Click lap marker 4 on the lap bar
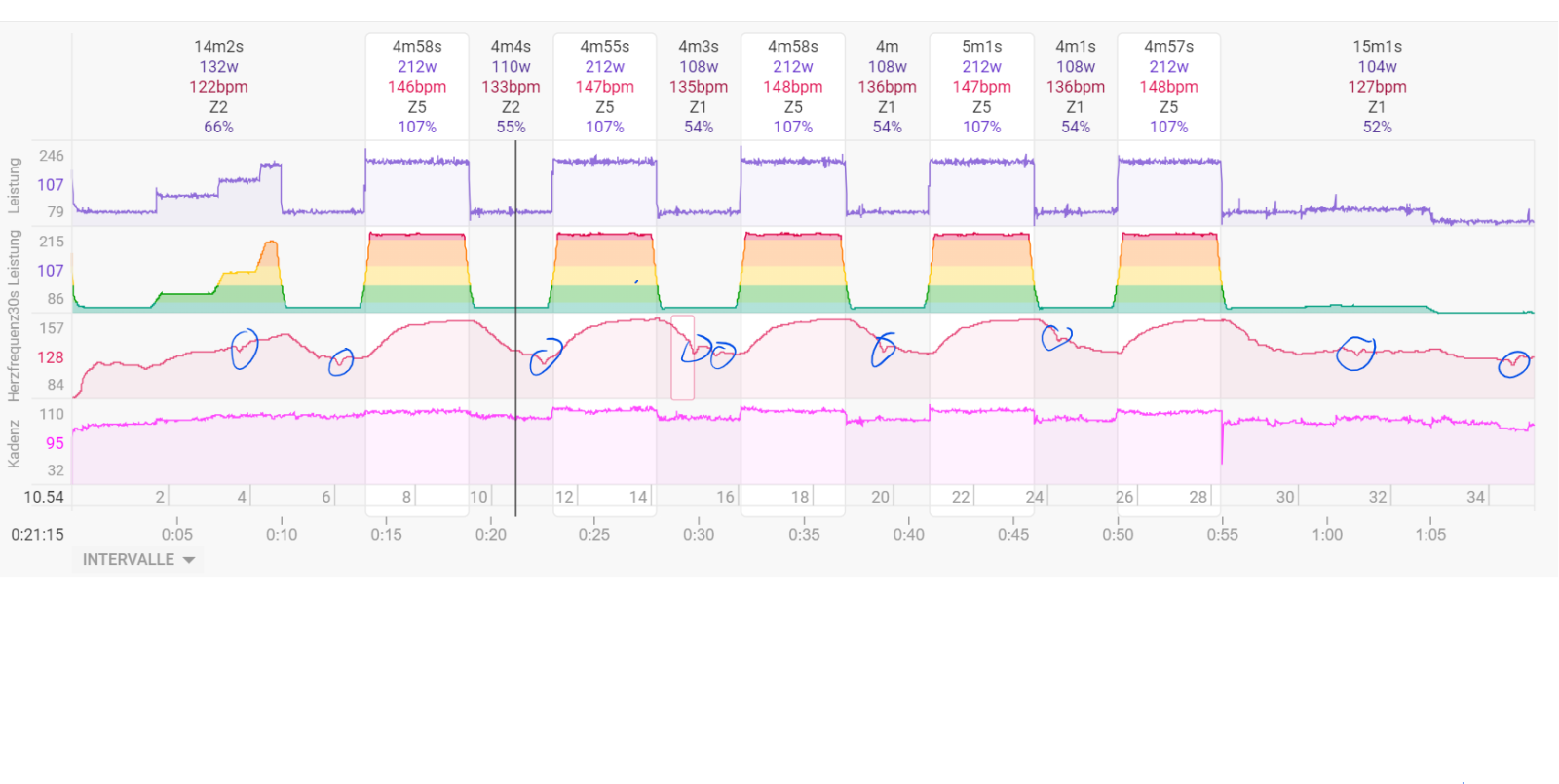Viewport: 1559px width, 784px height. [x=242, y=497]
